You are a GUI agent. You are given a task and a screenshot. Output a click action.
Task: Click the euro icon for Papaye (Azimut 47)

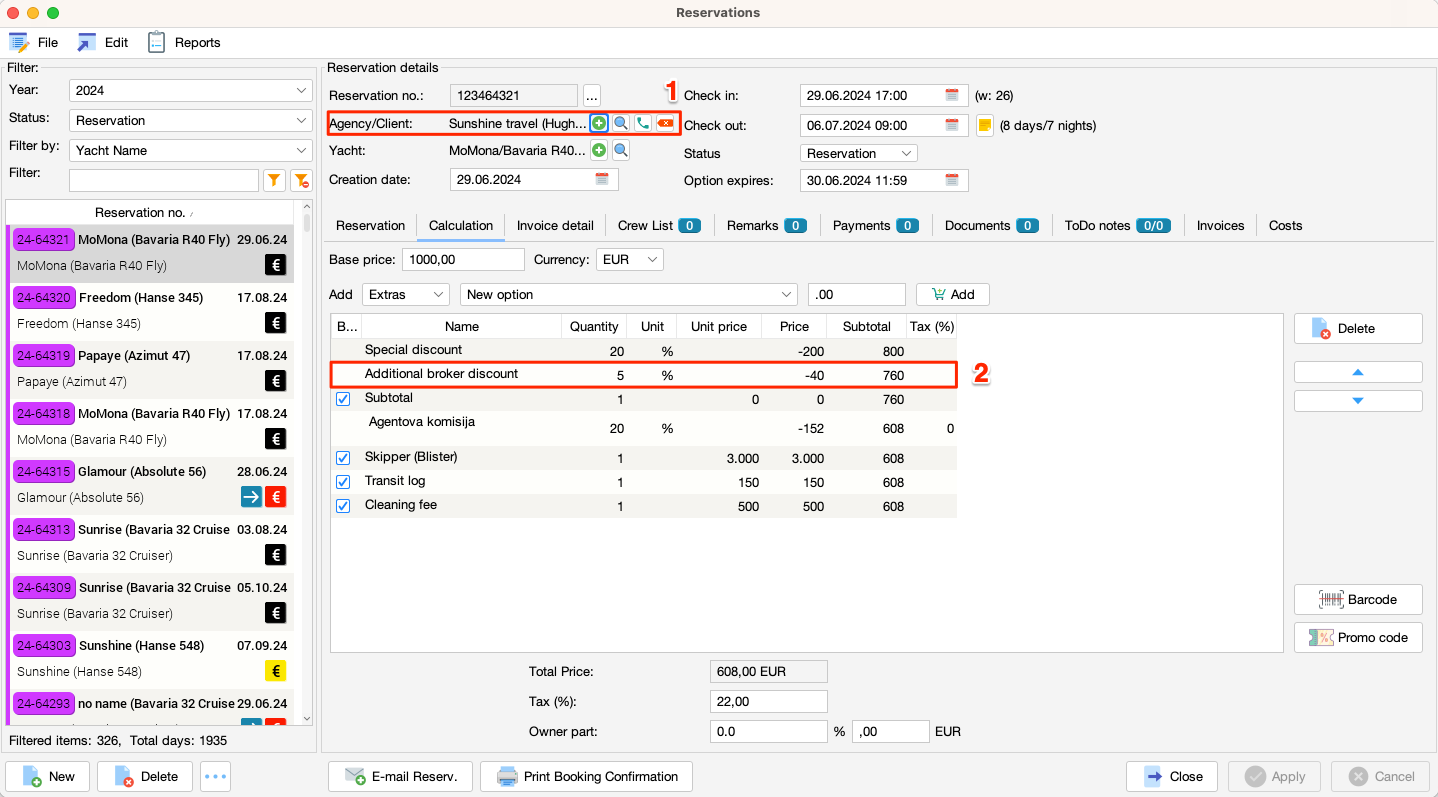(x=277, y=381)
